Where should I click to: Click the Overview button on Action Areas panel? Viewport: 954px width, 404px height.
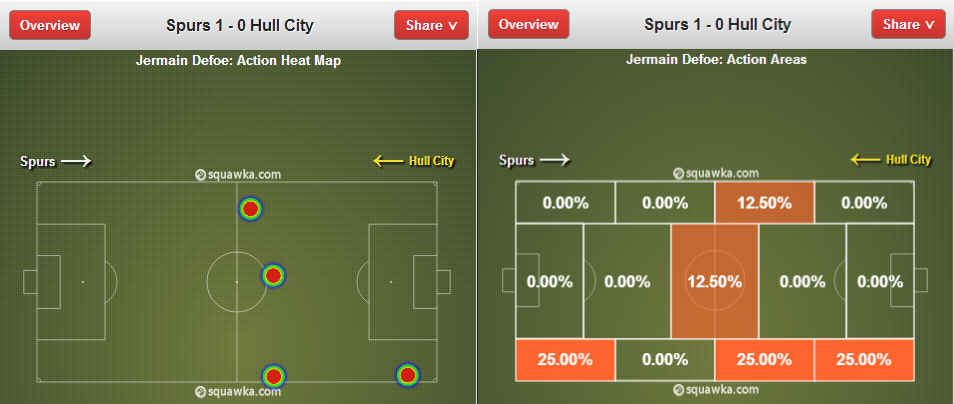[x=528, y=24]
